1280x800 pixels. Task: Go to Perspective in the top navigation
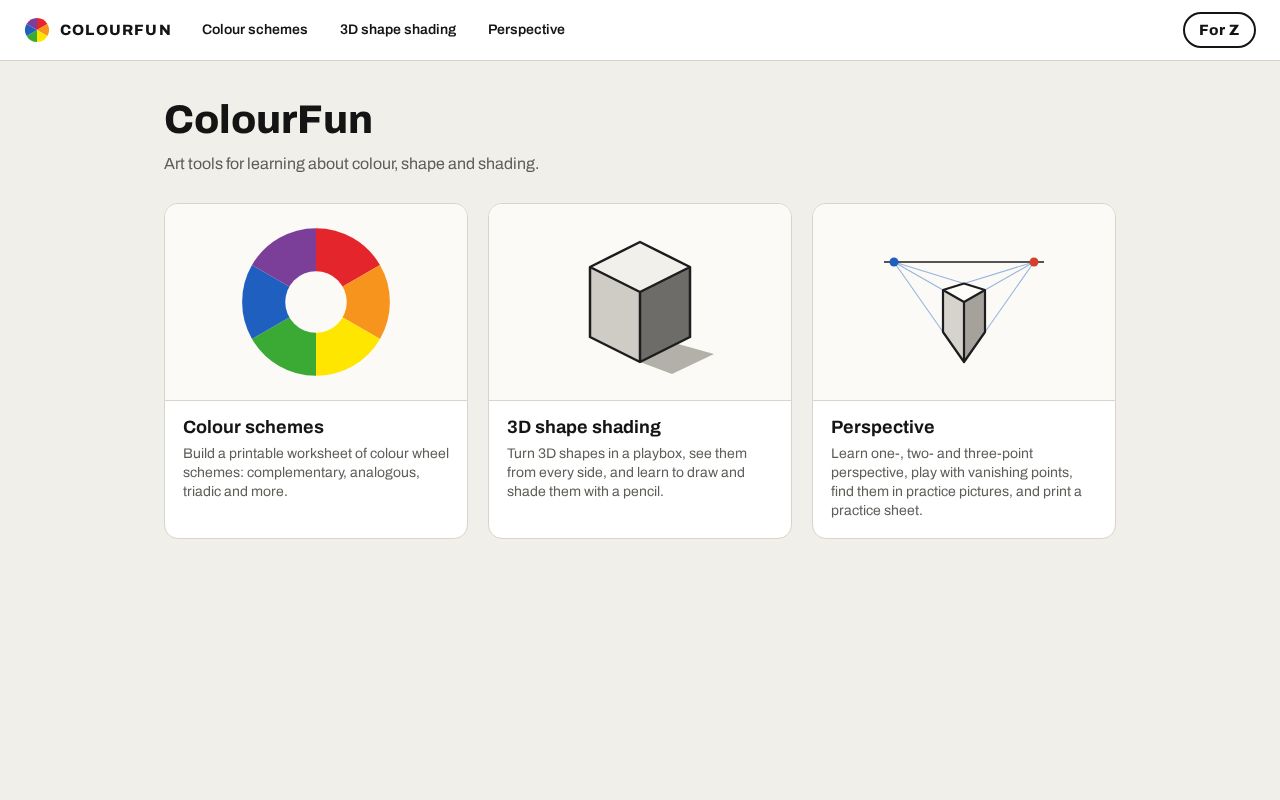[x=526, y=30]
